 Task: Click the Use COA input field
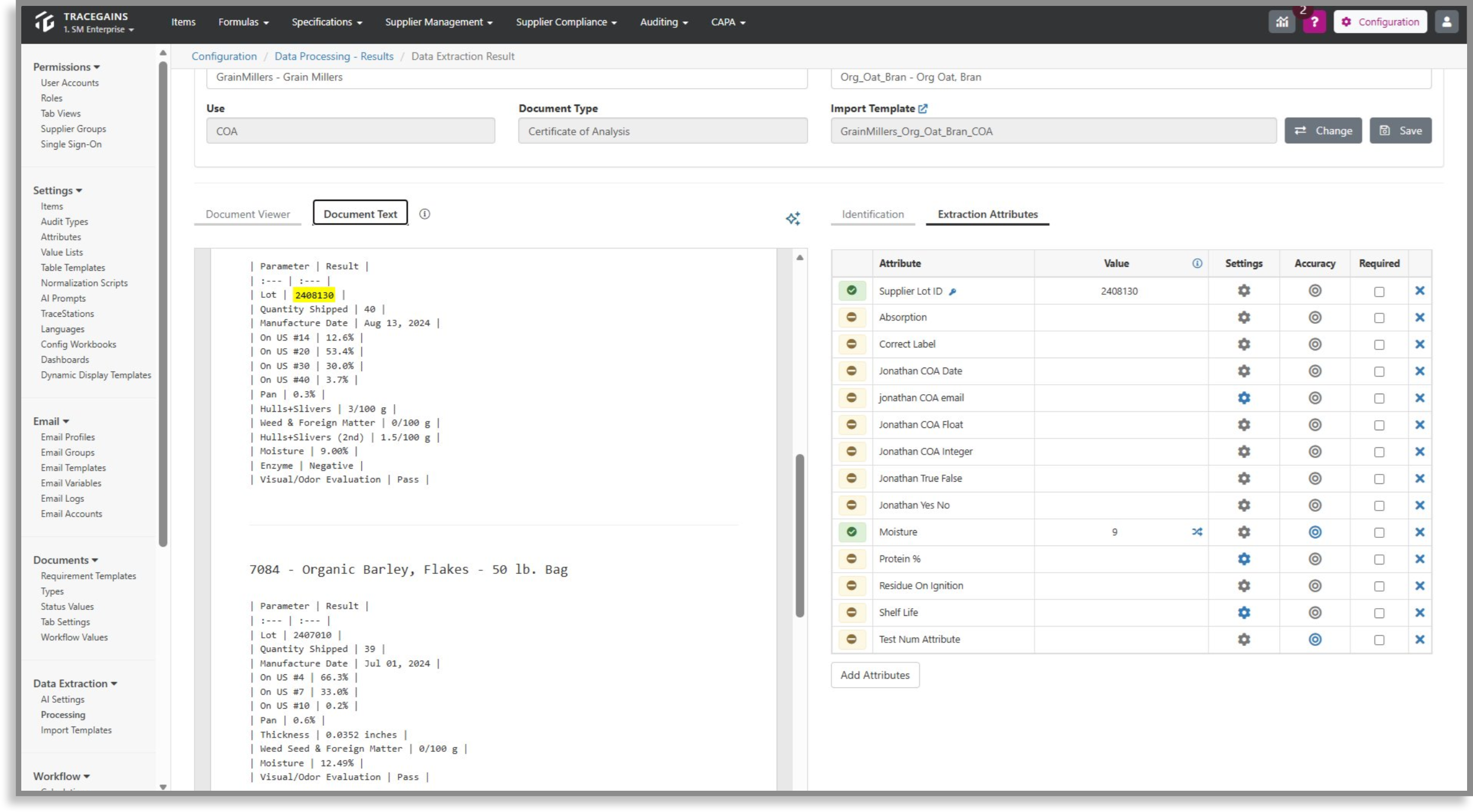(x=351, y=131)
